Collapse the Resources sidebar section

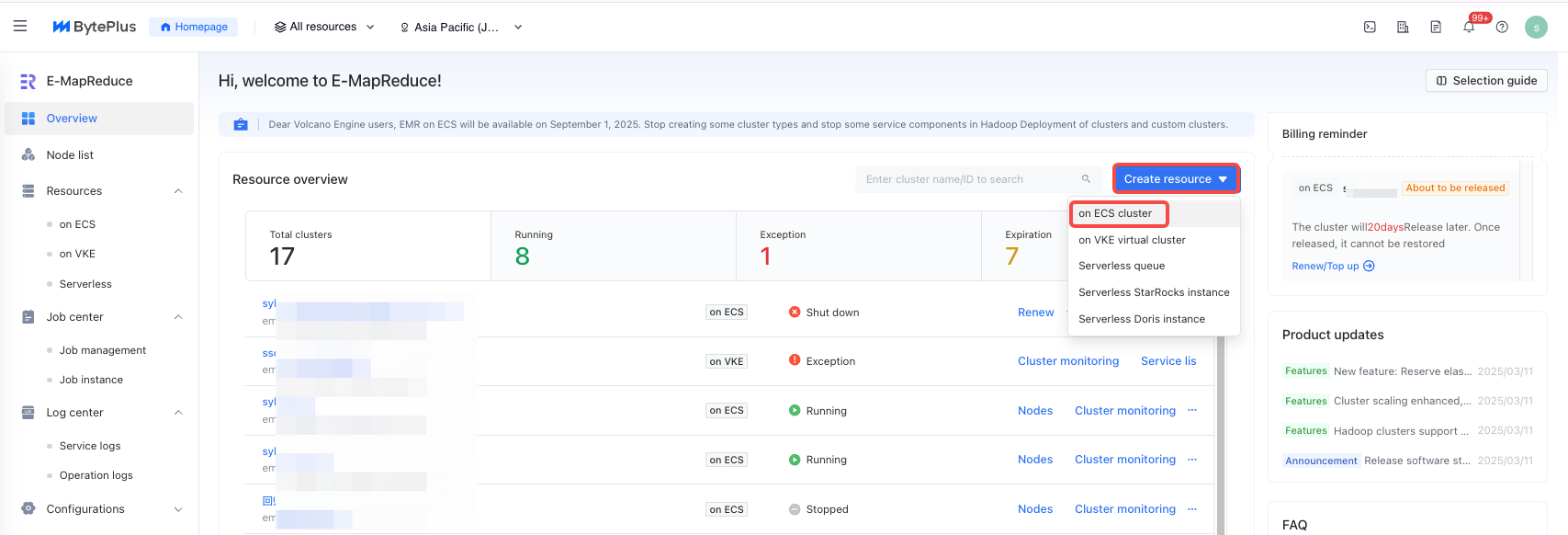pos(178,191)
